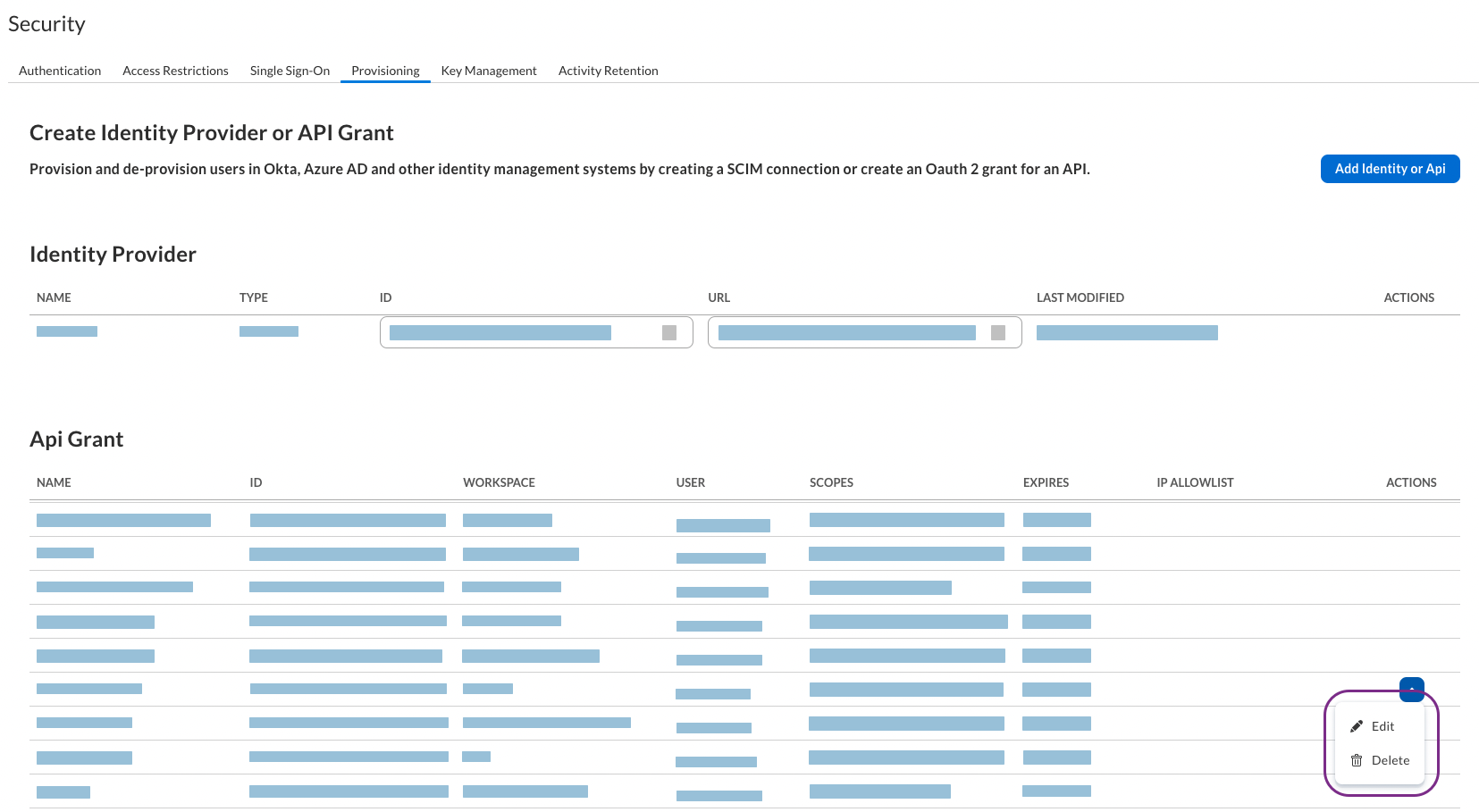This screenshot has width=1479, height=812.
Task: Click the SCOPES column header
Action: [x=831, y=482]
